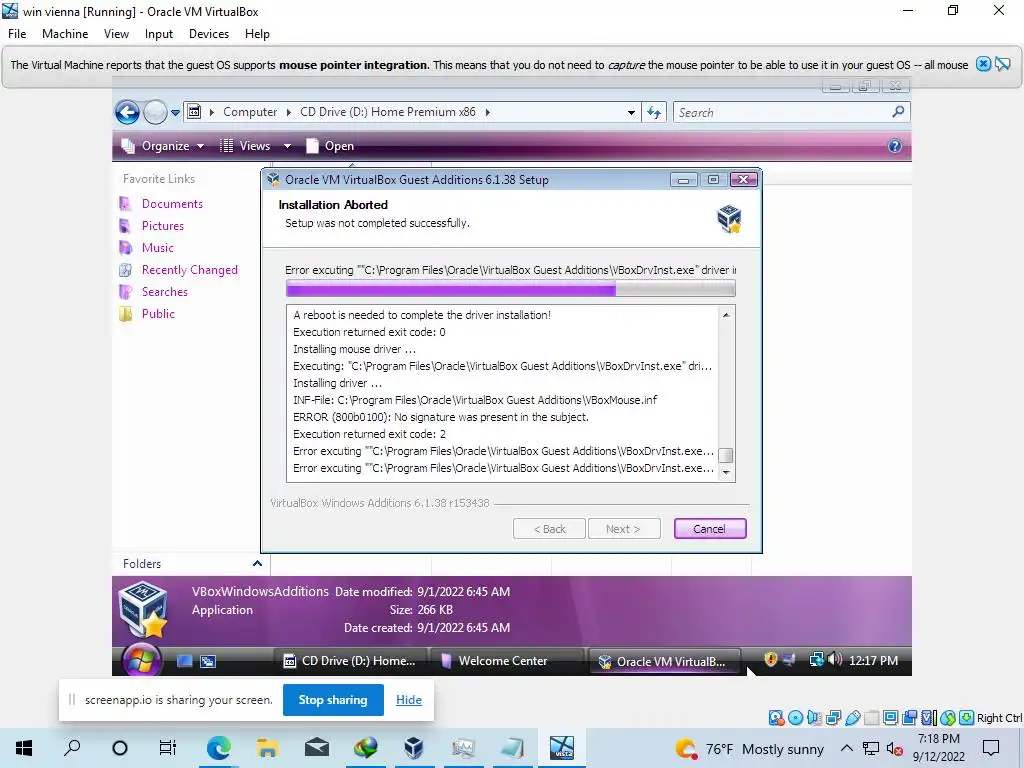Click Hide link in sharing bar
Screen dimensions: 1024x768
(409, 700)
